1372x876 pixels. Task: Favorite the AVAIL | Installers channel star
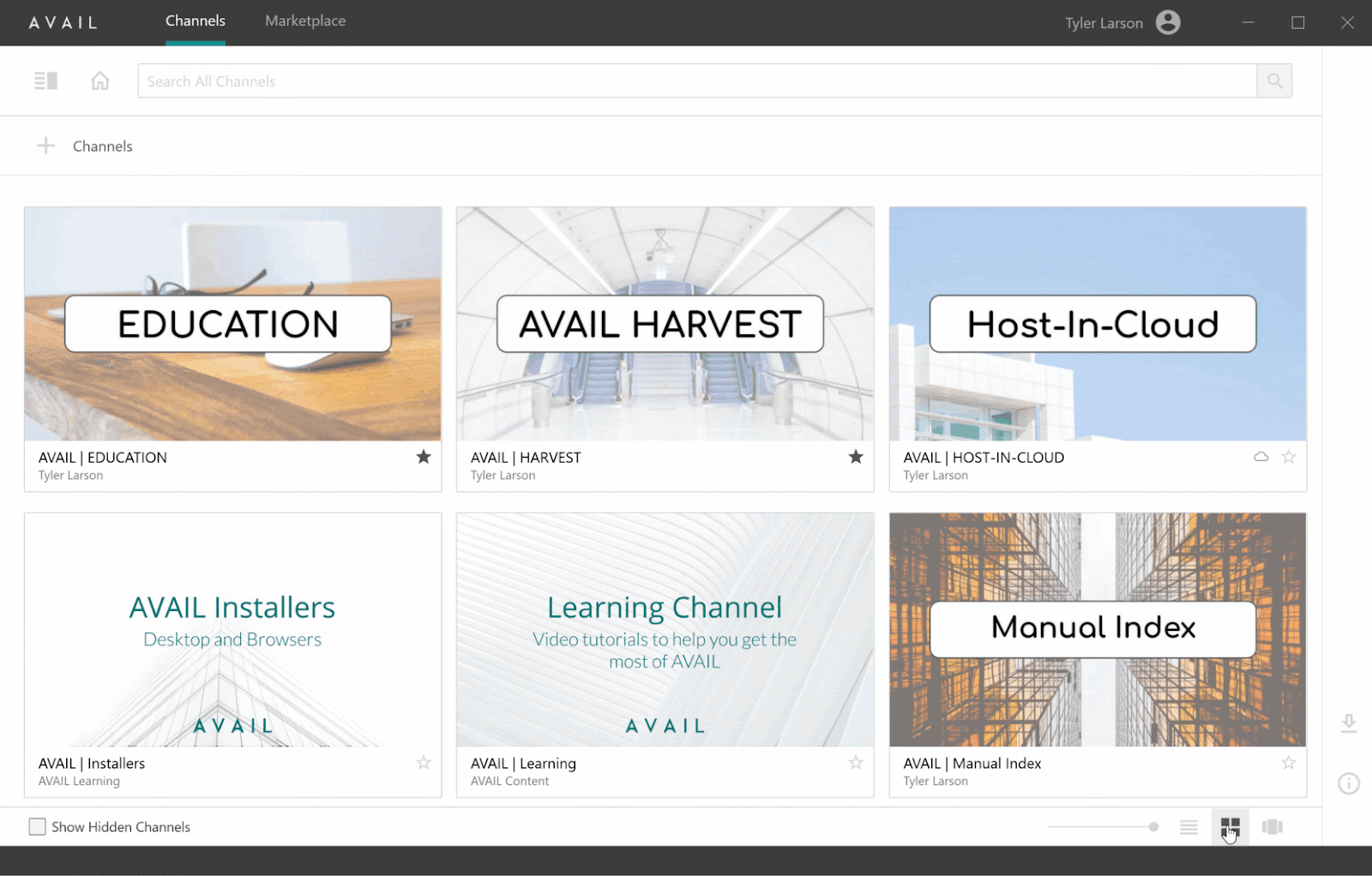pyautogui.click(x=424, y=763)
